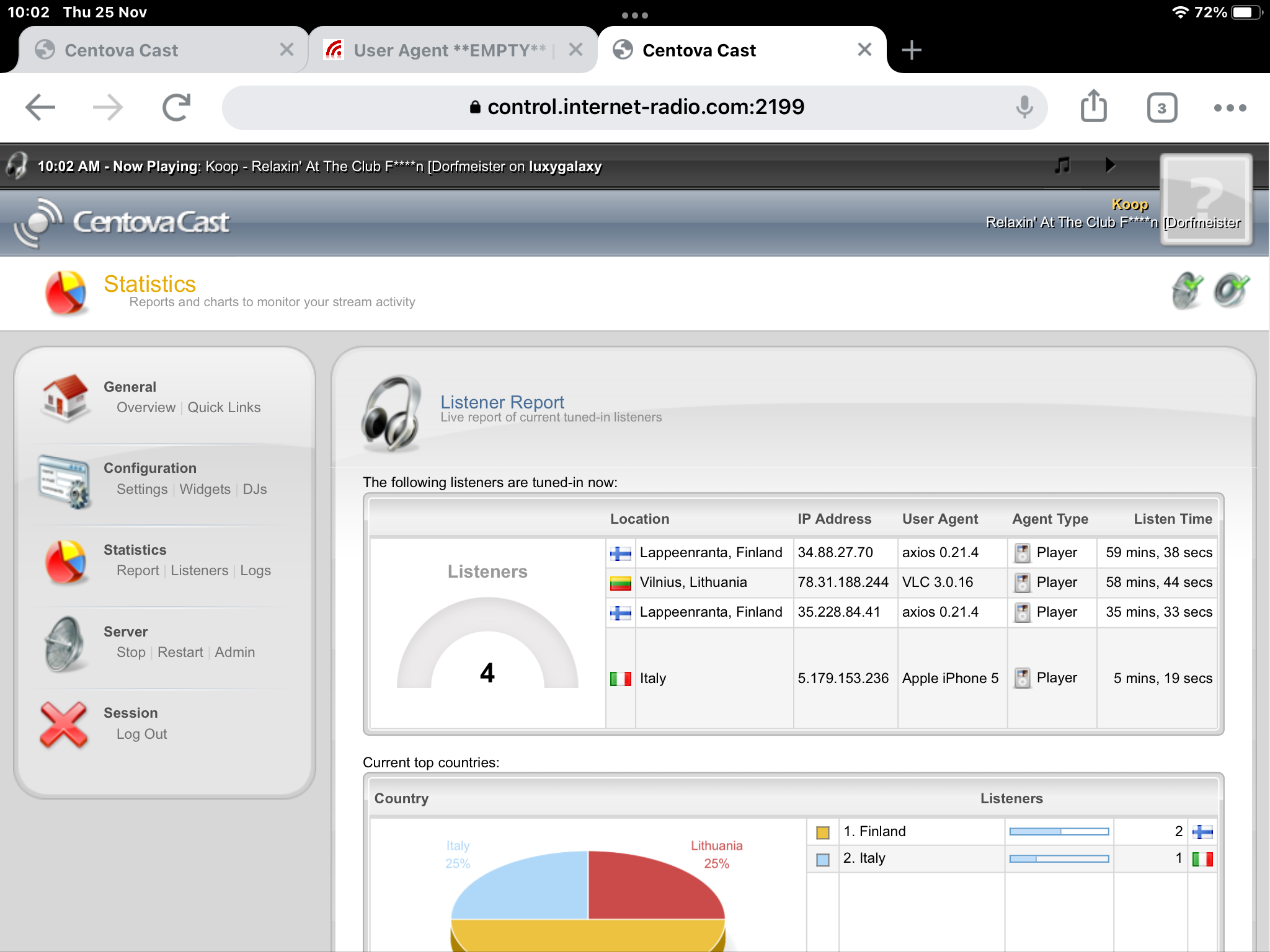The image size is (1270, 952).
Task: Click the second stream status icon top right
Action: (1231, 290)
